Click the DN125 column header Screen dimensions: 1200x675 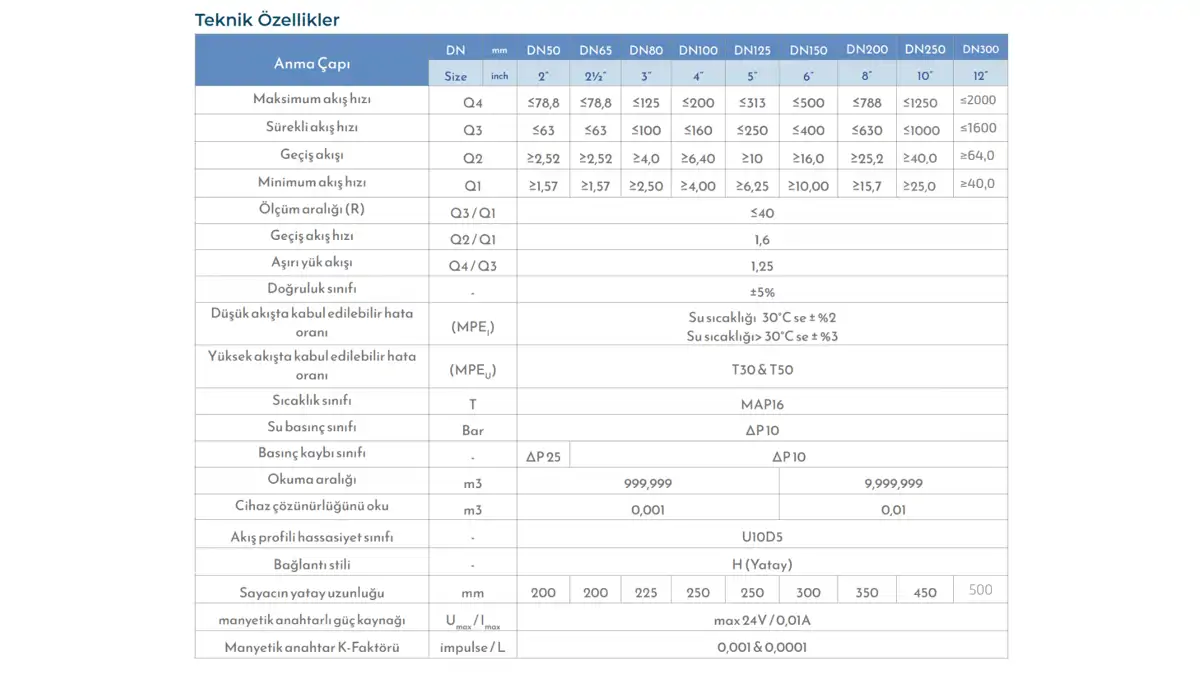tap(752, 50)
